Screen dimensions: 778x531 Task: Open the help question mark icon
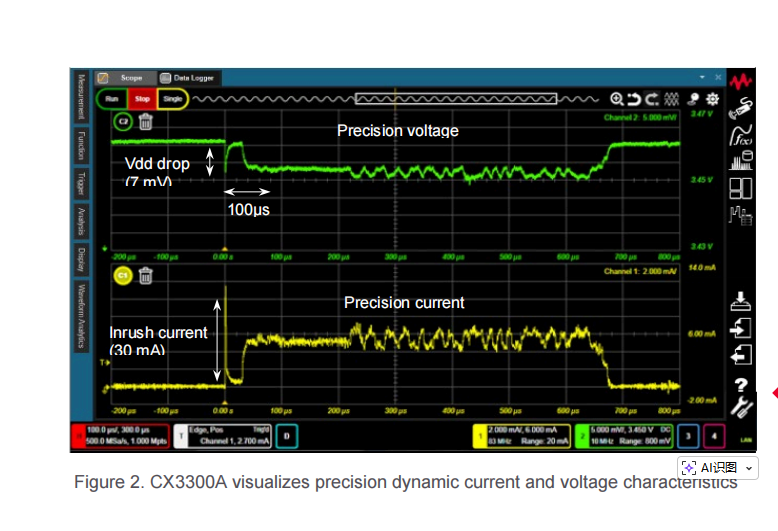coord(741,385)
